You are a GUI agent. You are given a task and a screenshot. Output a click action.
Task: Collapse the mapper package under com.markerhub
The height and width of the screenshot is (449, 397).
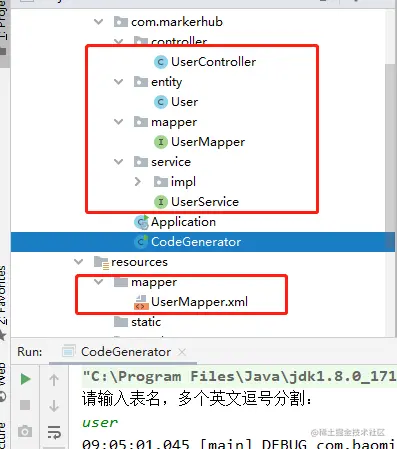[x=118, y=122]
